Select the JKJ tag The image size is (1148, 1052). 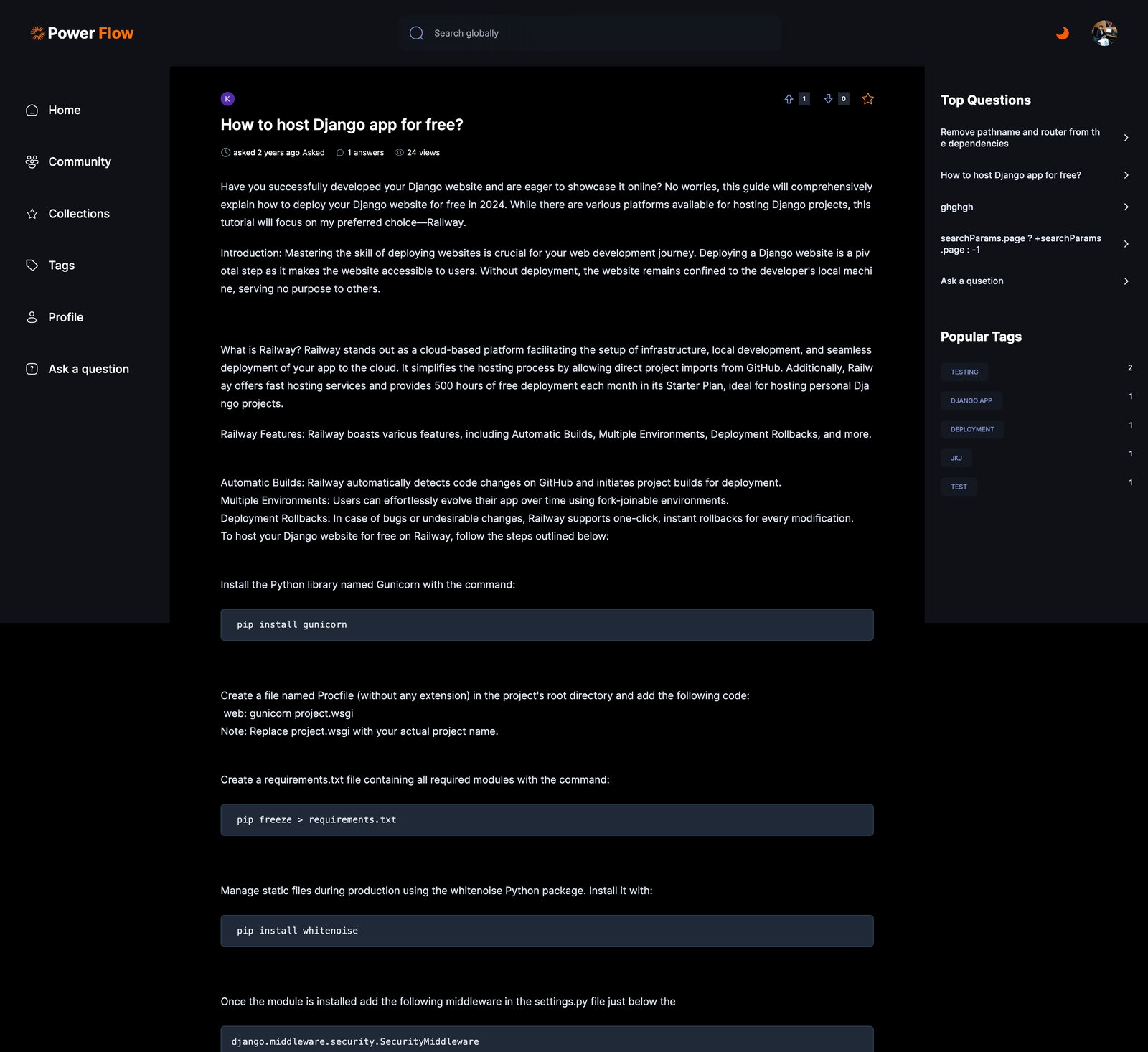[x=956, y=458]
